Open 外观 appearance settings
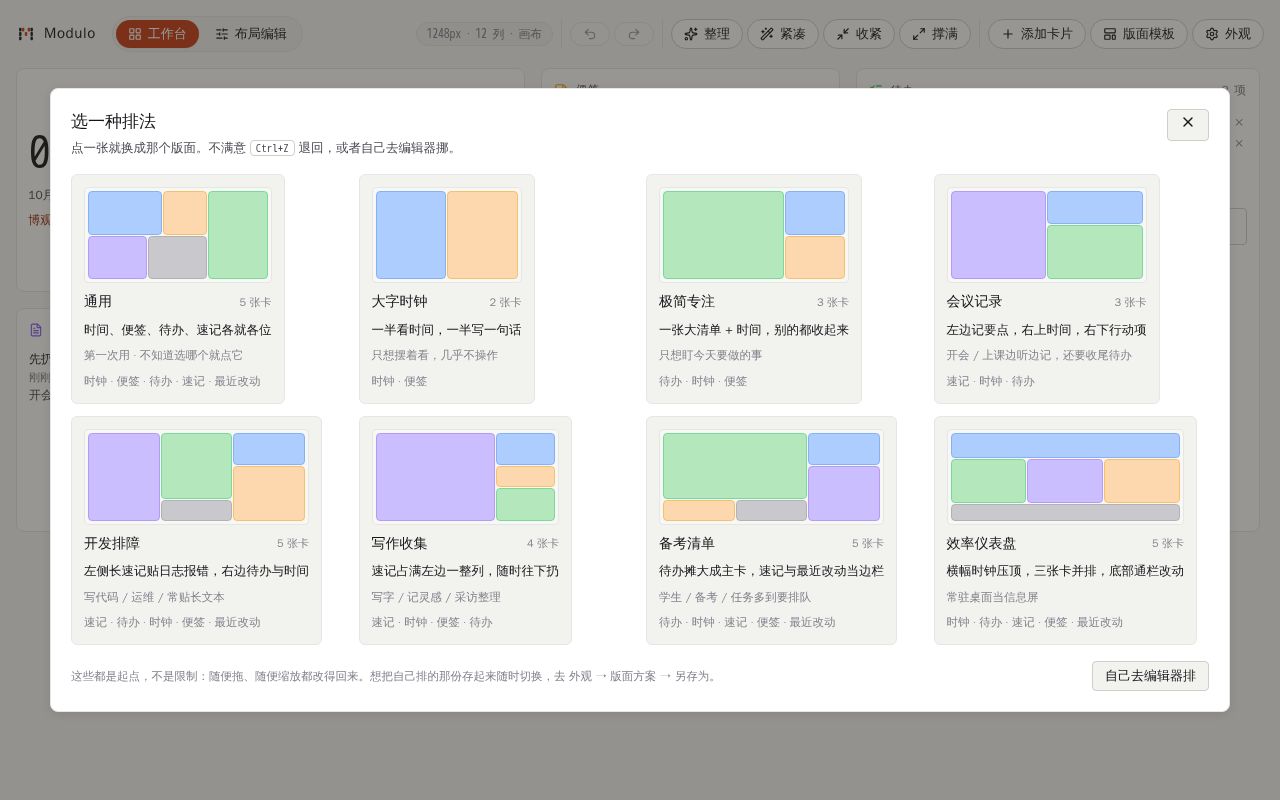The height and width of the screenshot is (800, 1280). (x=1228, y=34)
